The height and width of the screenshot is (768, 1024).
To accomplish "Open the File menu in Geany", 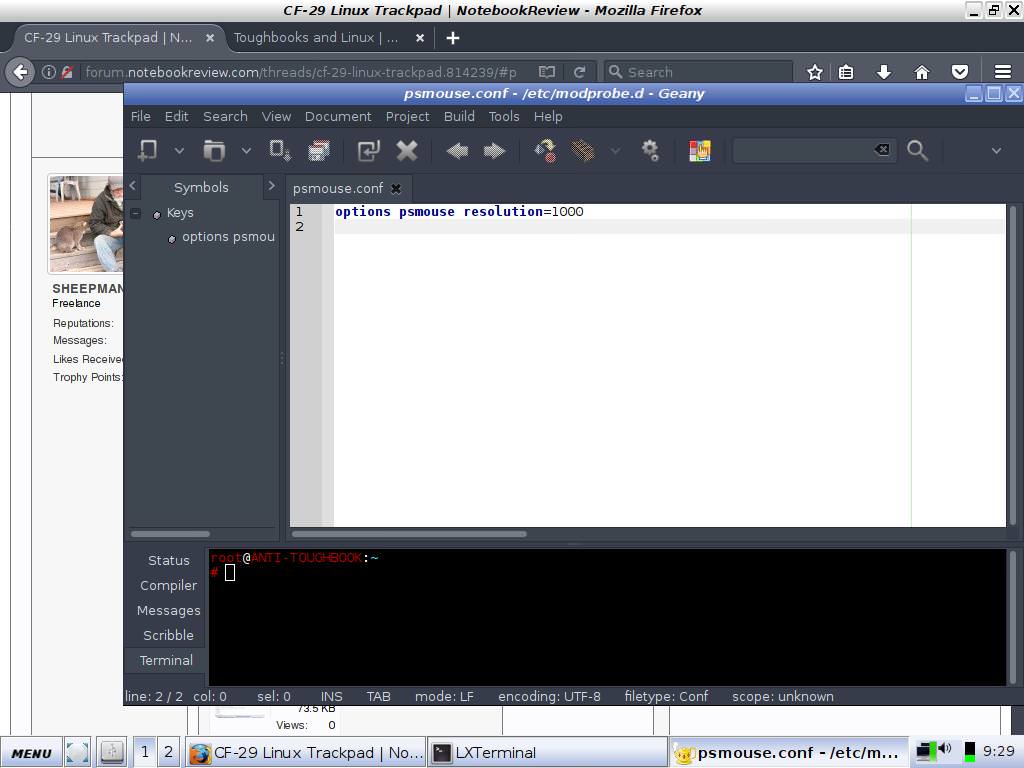I will click(140, 116).
